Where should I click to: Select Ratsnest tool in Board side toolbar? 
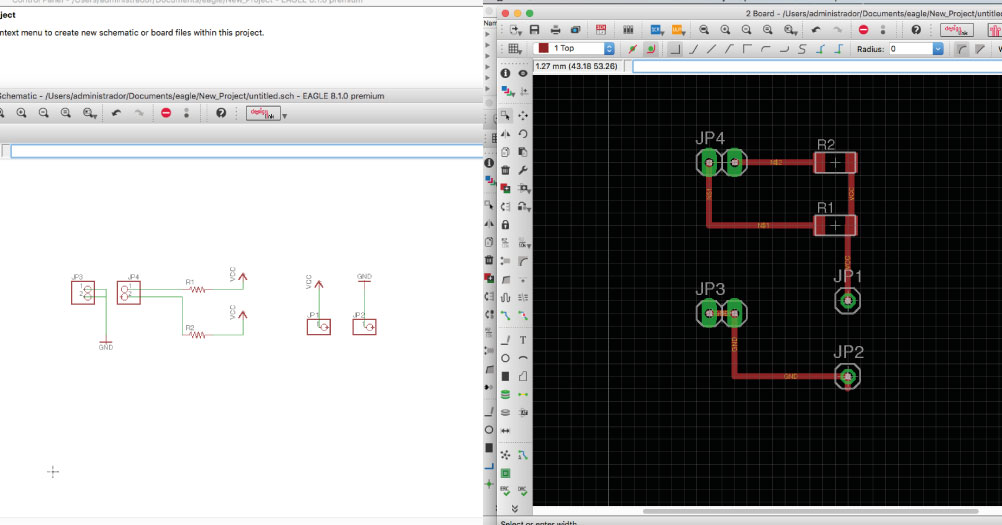505,455
